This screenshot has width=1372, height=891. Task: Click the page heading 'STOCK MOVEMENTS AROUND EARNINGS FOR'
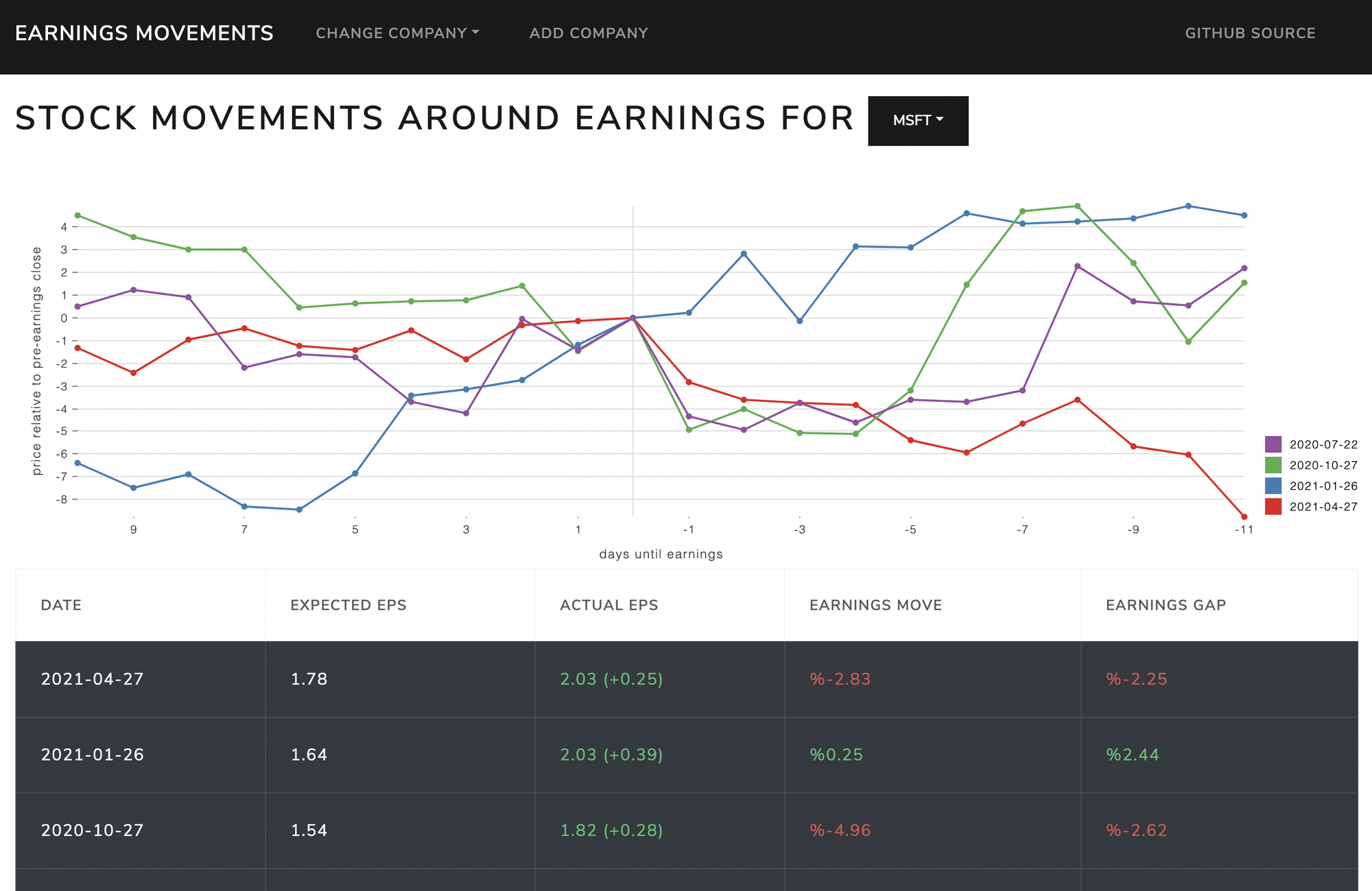(434, 118)
